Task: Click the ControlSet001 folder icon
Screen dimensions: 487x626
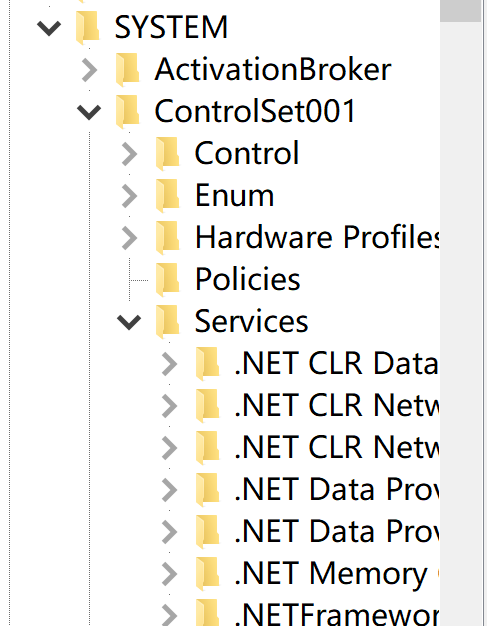Action: (x=128, y=111)
